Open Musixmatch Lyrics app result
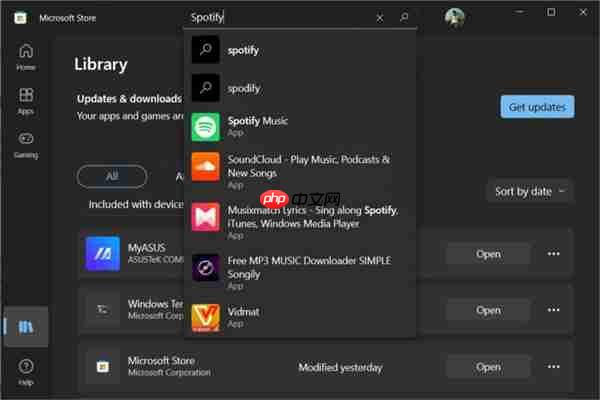The image size is (600, 400). pos(300,222)
